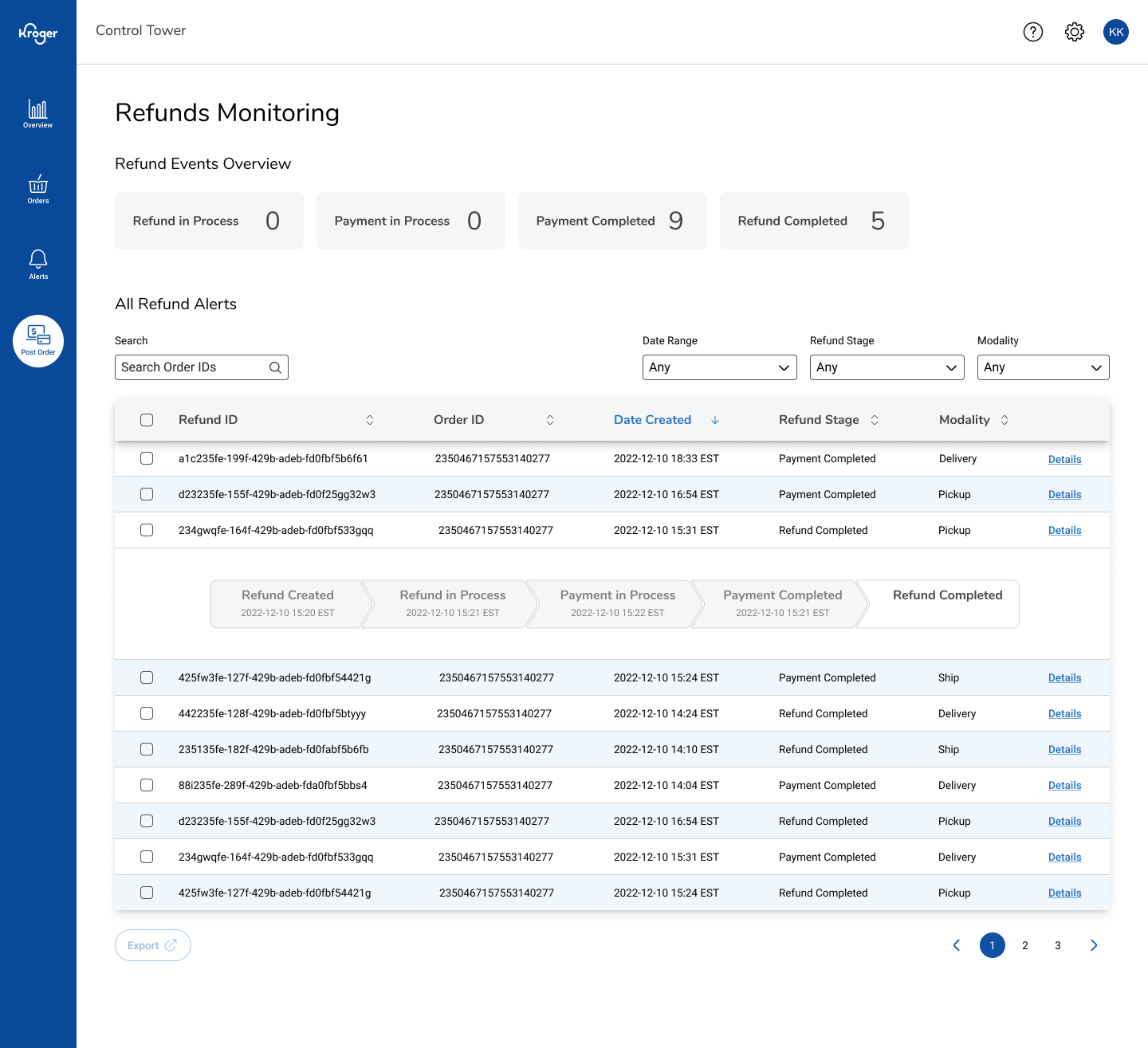The image size is (1148, 1048).
Task: Go to page 2 of results
Action: click(1024, 945)
